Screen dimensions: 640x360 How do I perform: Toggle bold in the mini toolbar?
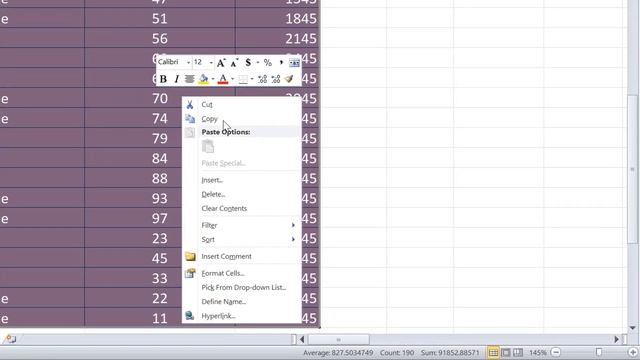tap(163, 79)
